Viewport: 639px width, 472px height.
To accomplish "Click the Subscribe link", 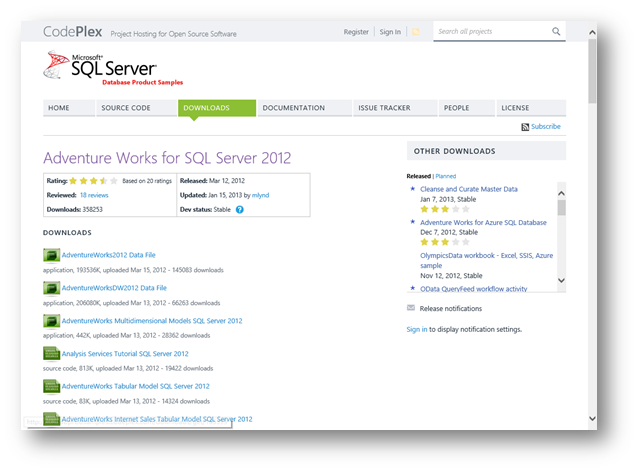I will 546,127.
